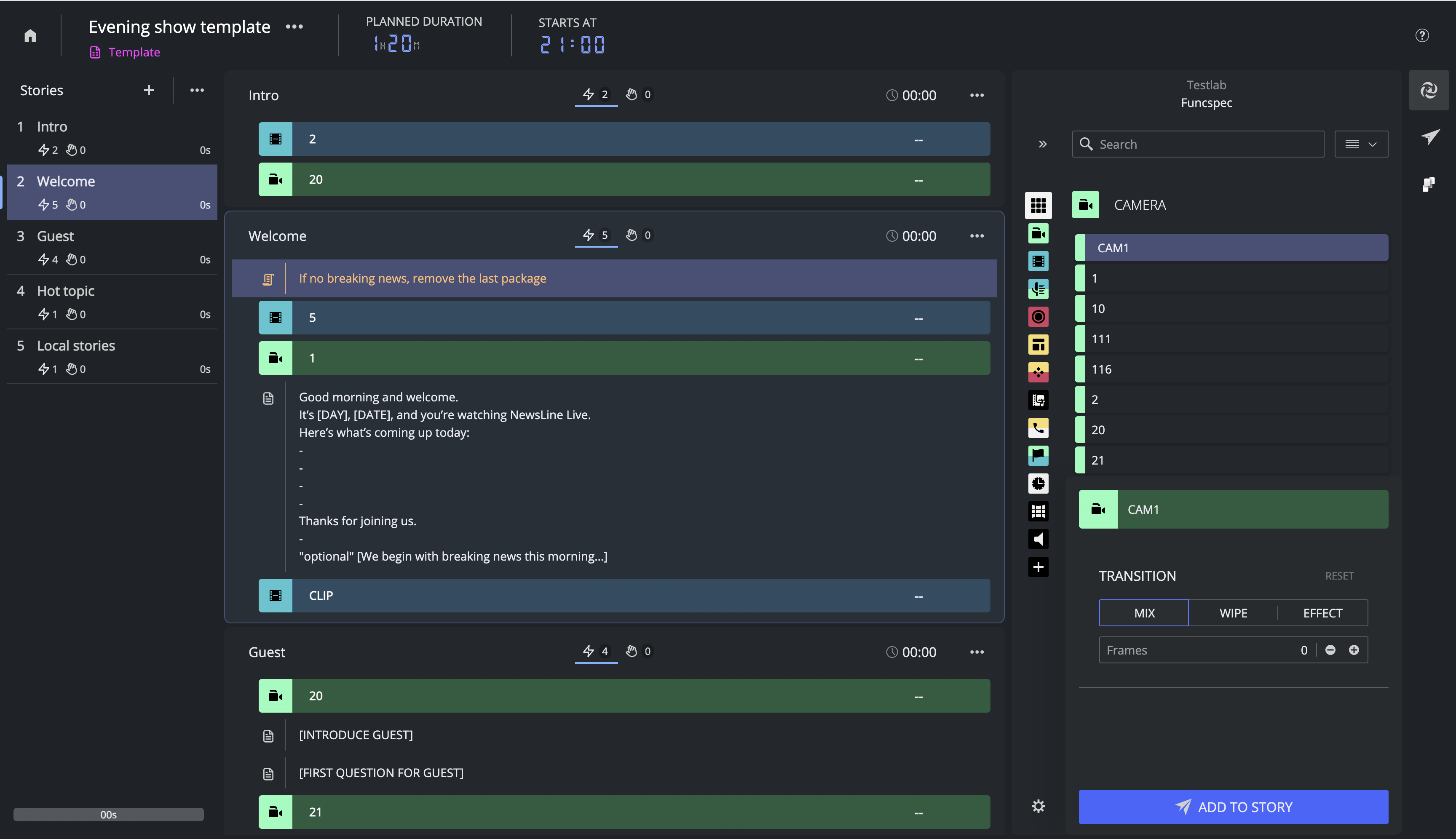Screen dimensions: 1456x839
Task: Click the 00s progress bar
Action: [x=108, y=814]
